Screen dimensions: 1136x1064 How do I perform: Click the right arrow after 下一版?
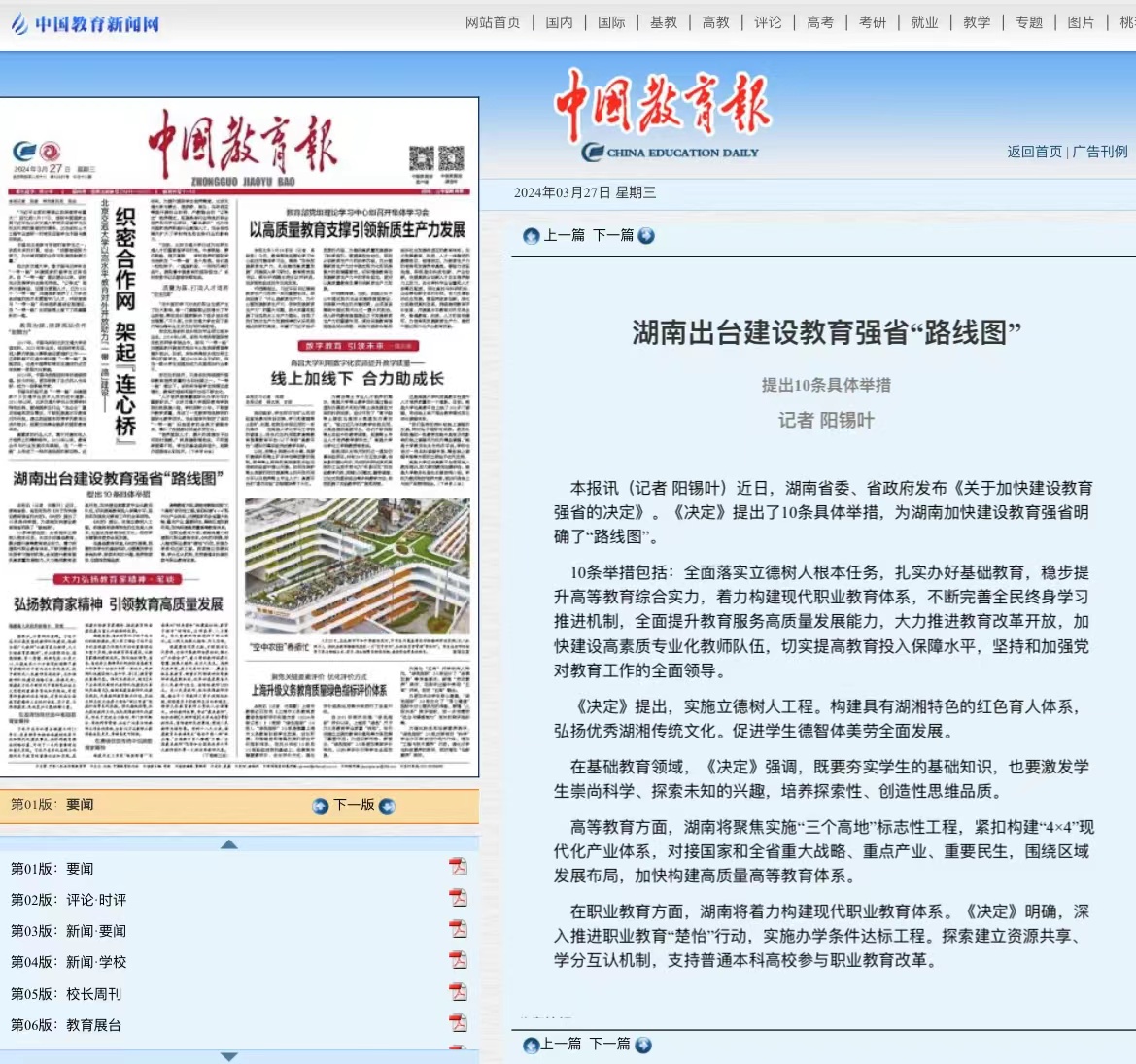387,807
